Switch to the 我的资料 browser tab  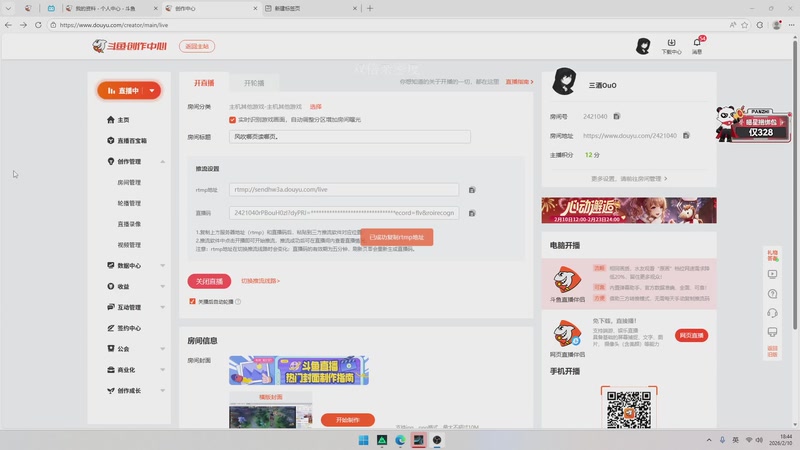[x=111, y=8]
